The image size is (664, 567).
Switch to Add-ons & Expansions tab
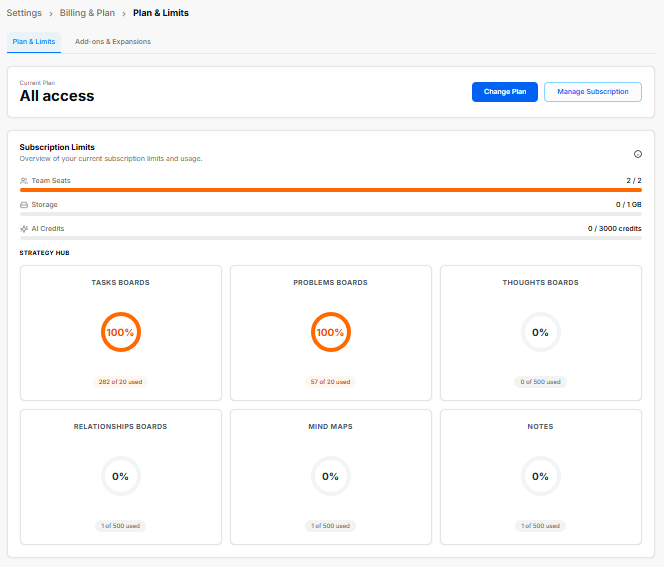pos(113,41)
